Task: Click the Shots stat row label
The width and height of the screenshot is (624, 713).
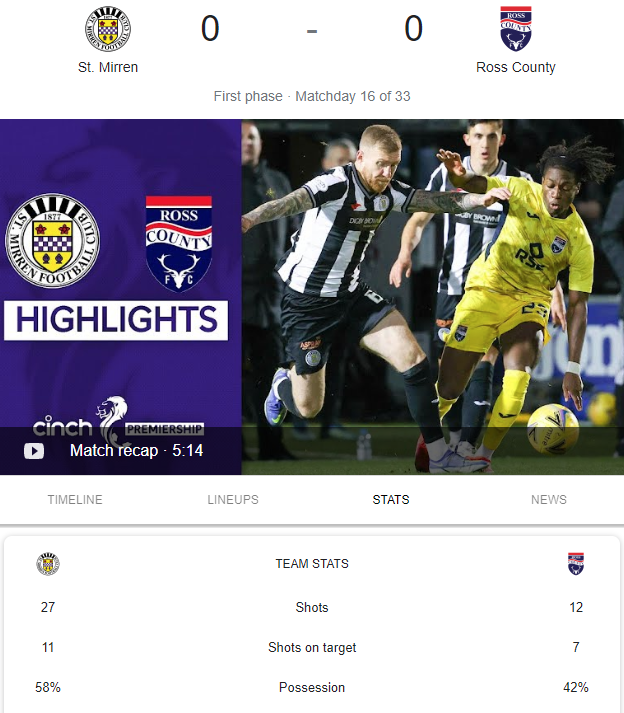Action: pos(312,608)
